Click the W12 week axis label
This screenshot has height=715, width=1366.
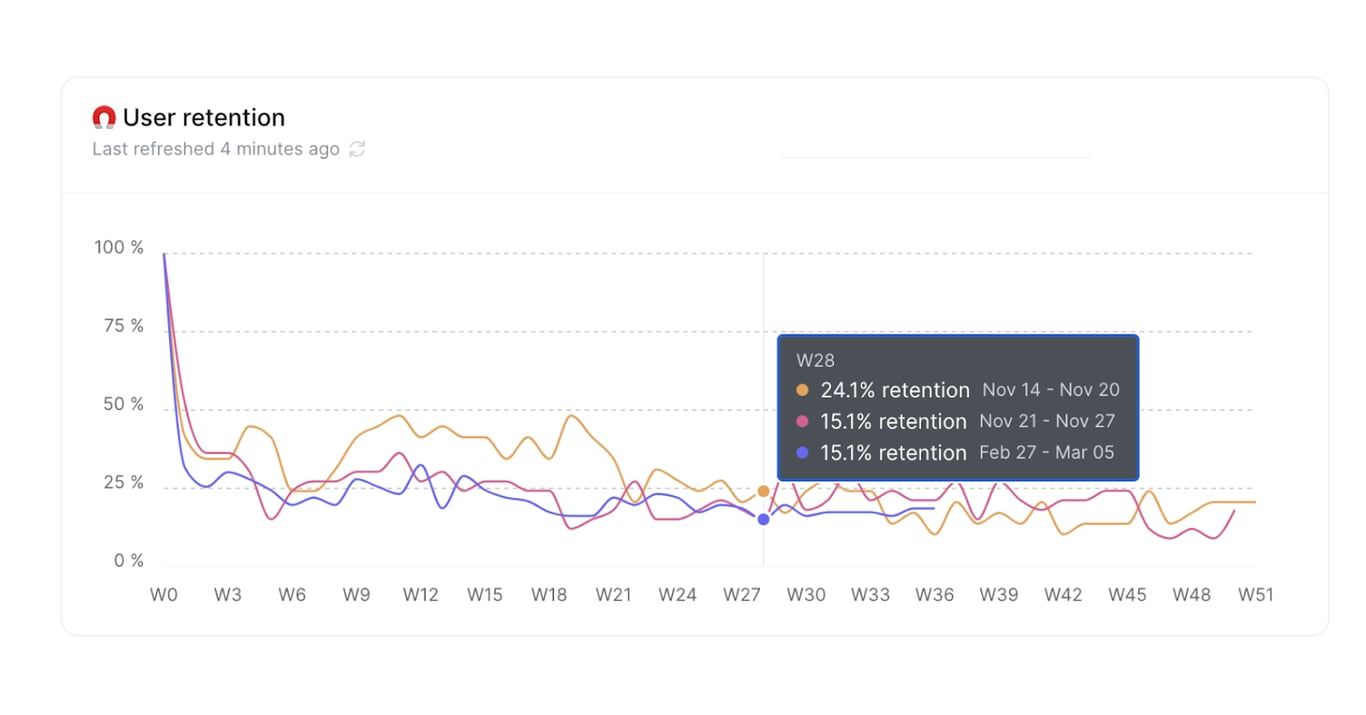tap(420, 595)
